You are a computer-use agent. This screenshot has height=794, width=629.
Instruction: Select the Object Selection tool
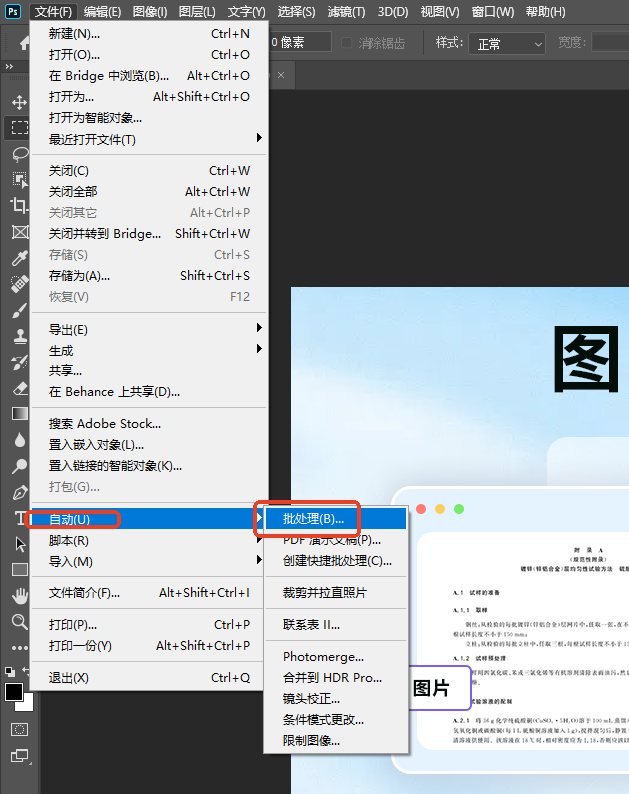(19, 179)
